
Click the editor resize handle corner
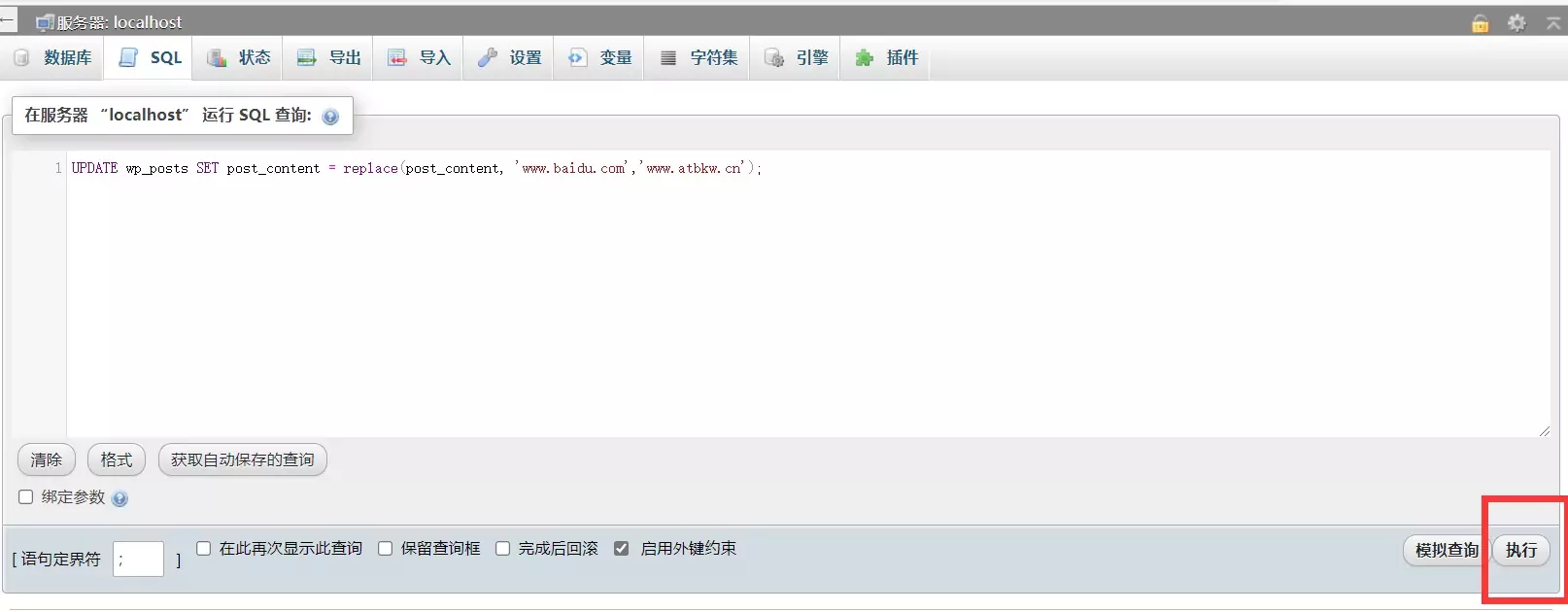[1544, 430]
